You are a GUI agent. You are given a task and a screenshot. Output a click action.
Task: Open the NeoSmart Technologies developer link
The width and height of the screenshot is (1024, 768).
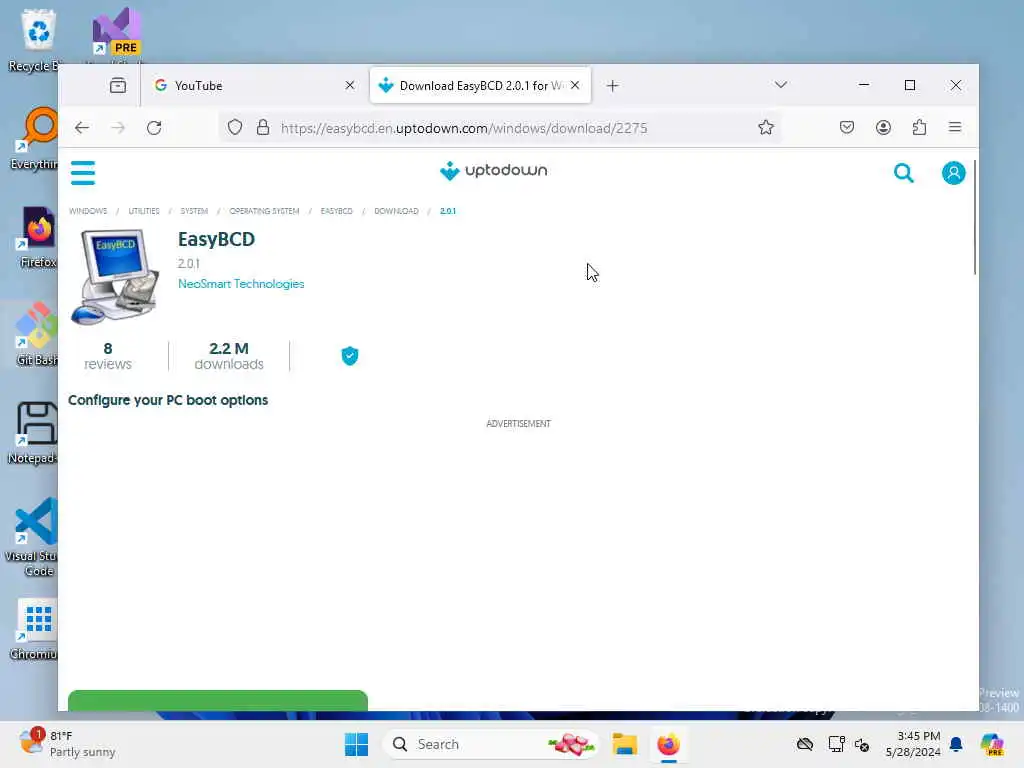(241, 284)
